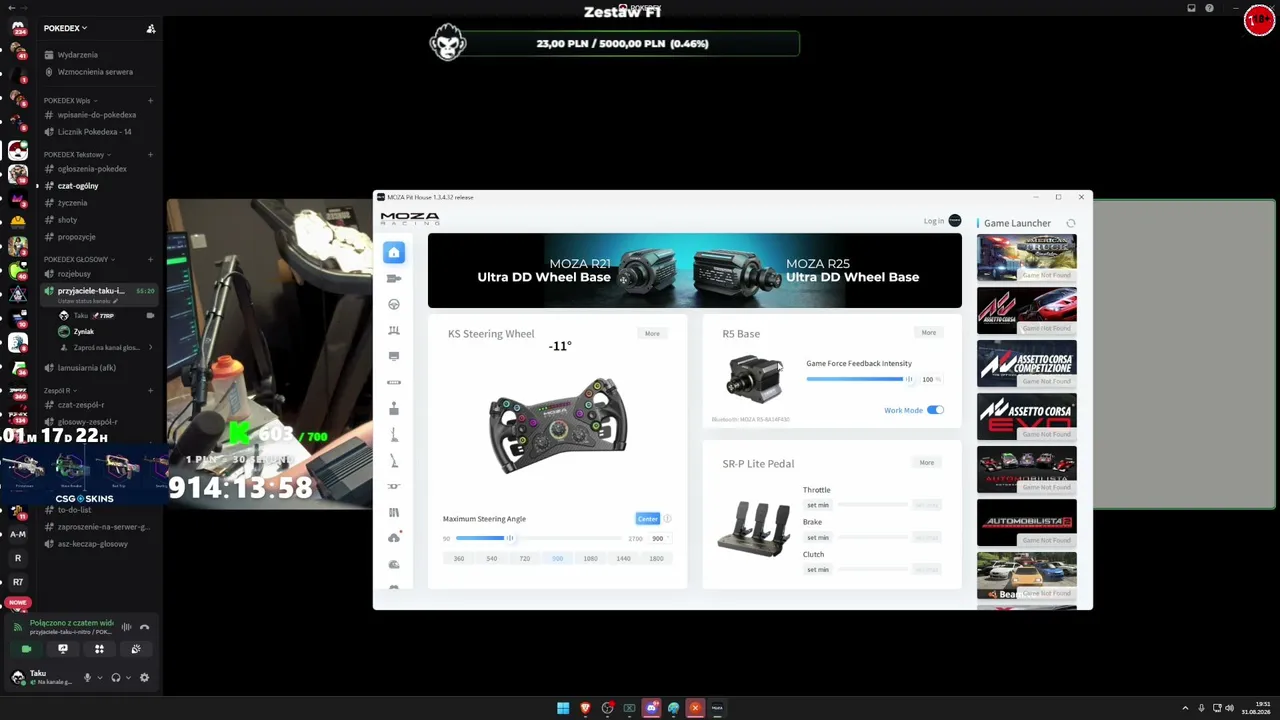
Task: Click the Automobilista 2 game tile
Action: [1027, 523]
